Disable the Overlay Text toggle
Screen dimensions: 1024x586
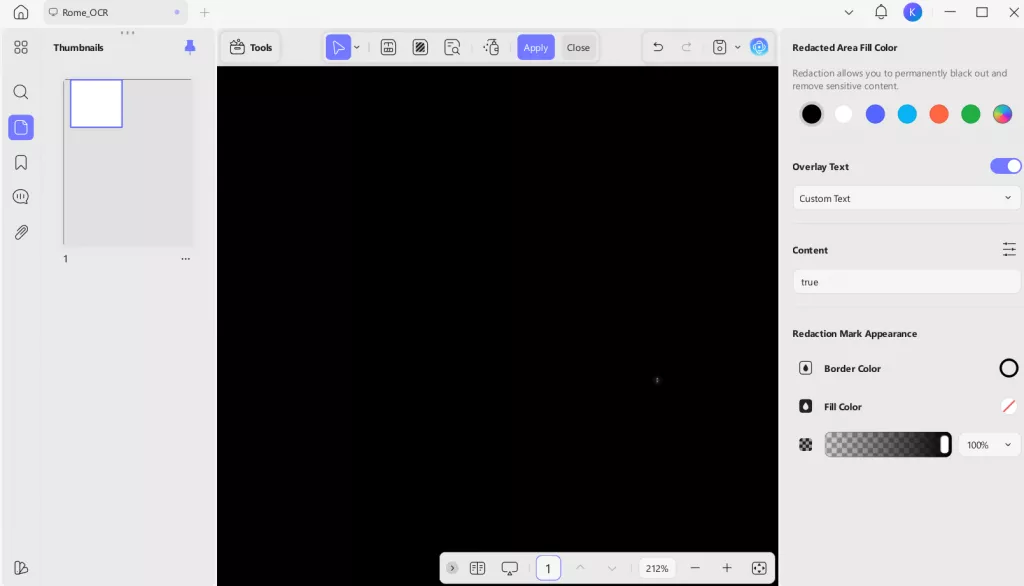[x=1004, y=166]
